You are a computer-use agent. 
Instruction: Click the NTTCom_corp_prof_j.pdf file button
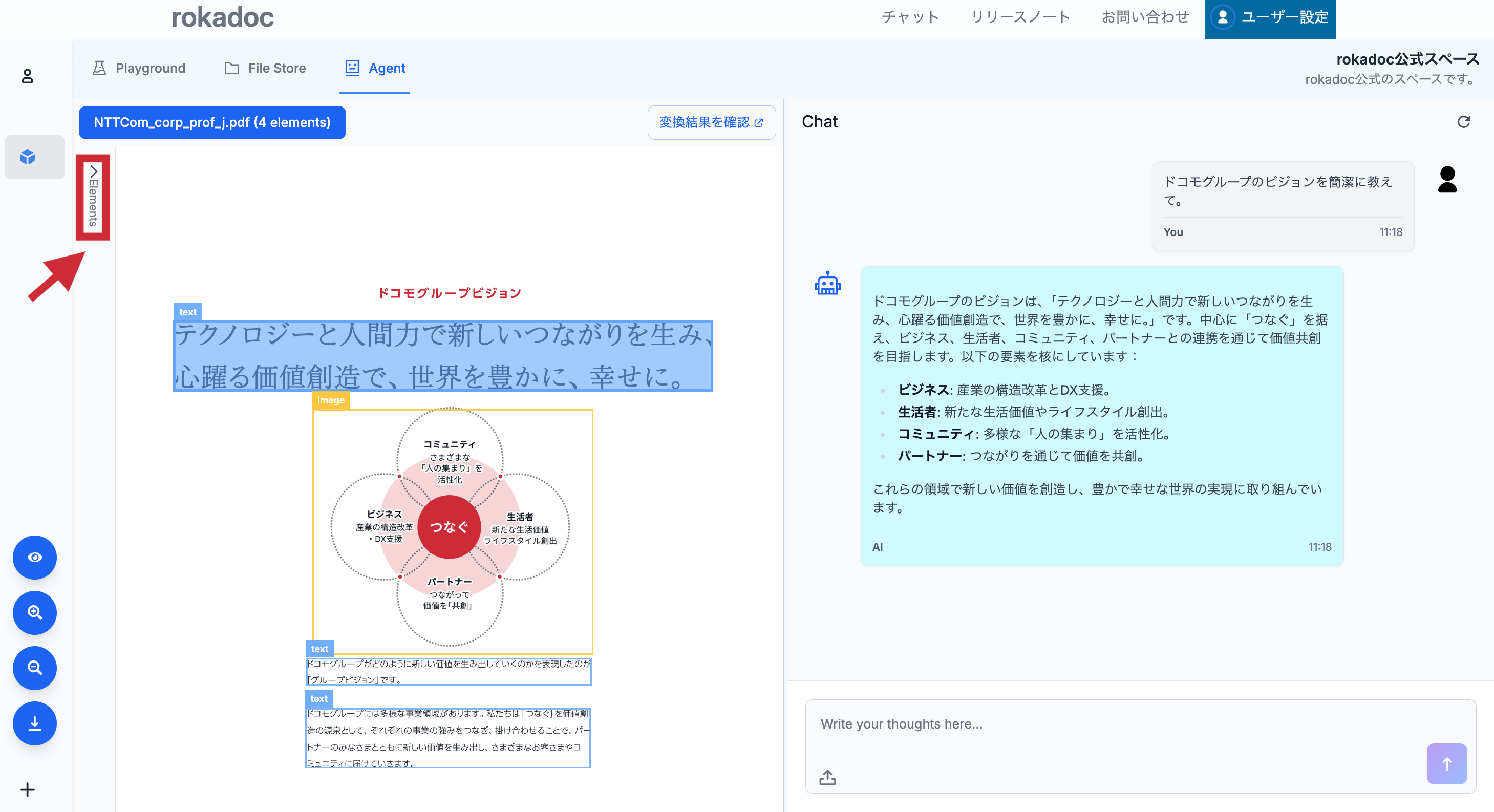pyautogui.click(x=212, y=122)
